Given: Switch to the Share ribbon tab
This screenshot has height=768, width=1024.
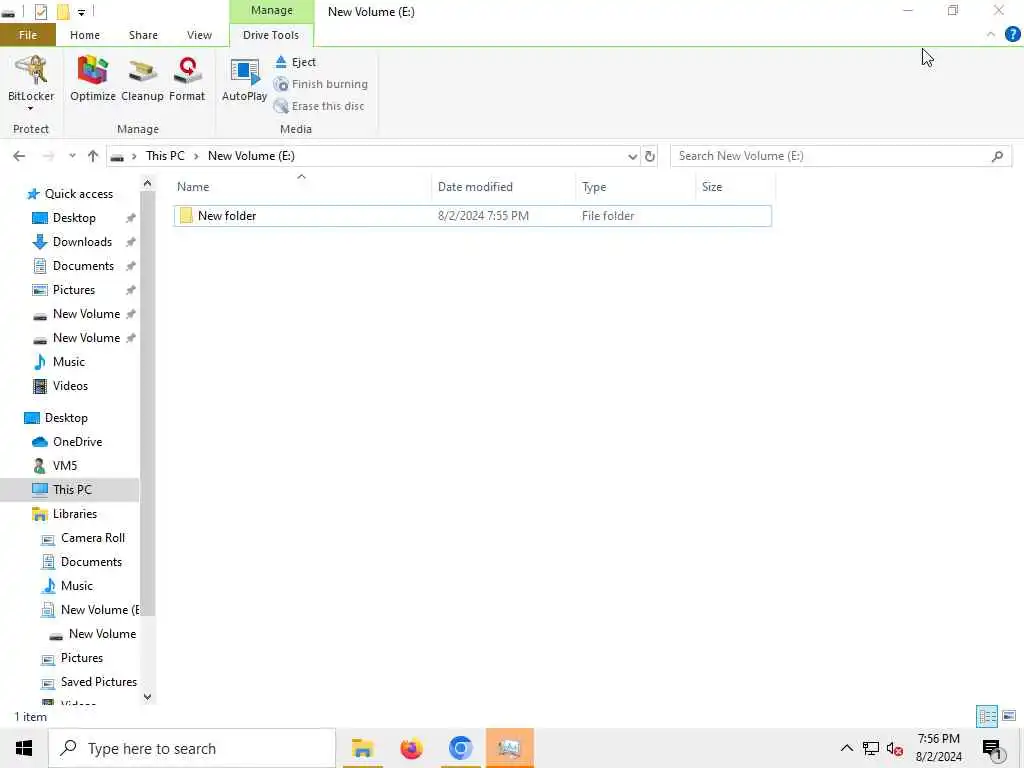Looking at the screenshot, I should coord(143,35).
